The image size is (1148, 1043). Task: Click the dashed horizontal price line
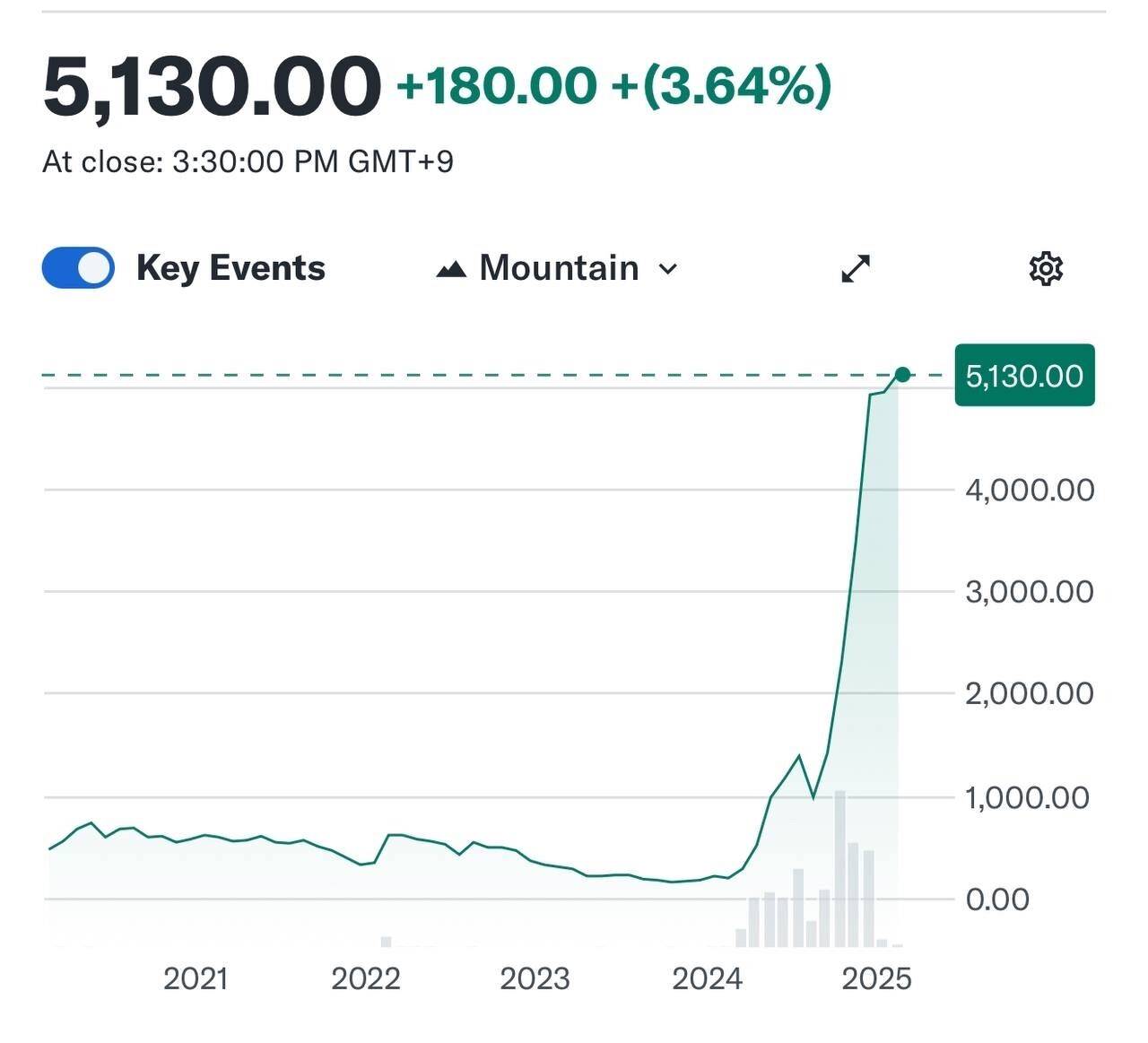point(448,373)
